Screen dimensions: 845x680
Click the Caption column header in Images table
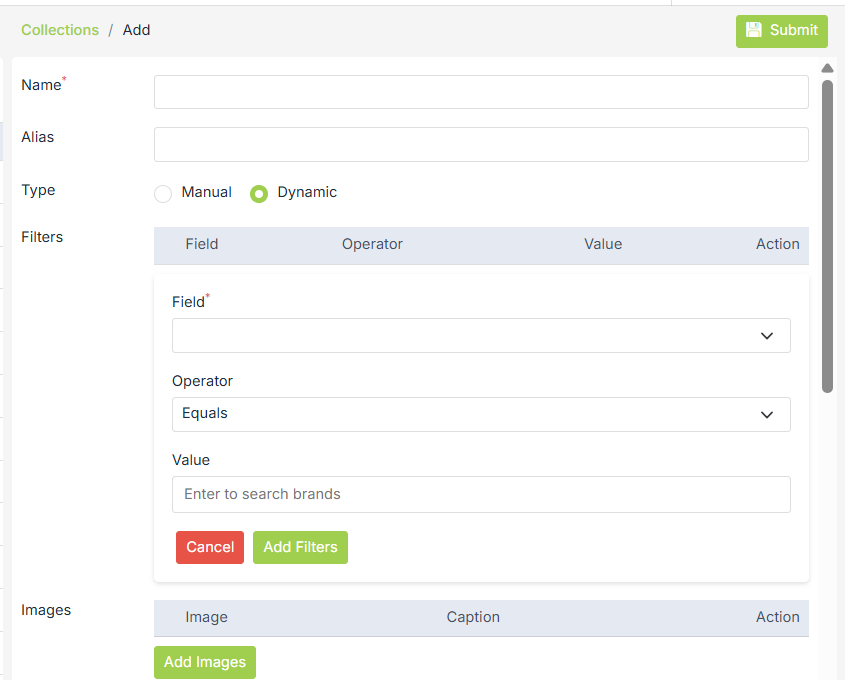tap(473, 617)
